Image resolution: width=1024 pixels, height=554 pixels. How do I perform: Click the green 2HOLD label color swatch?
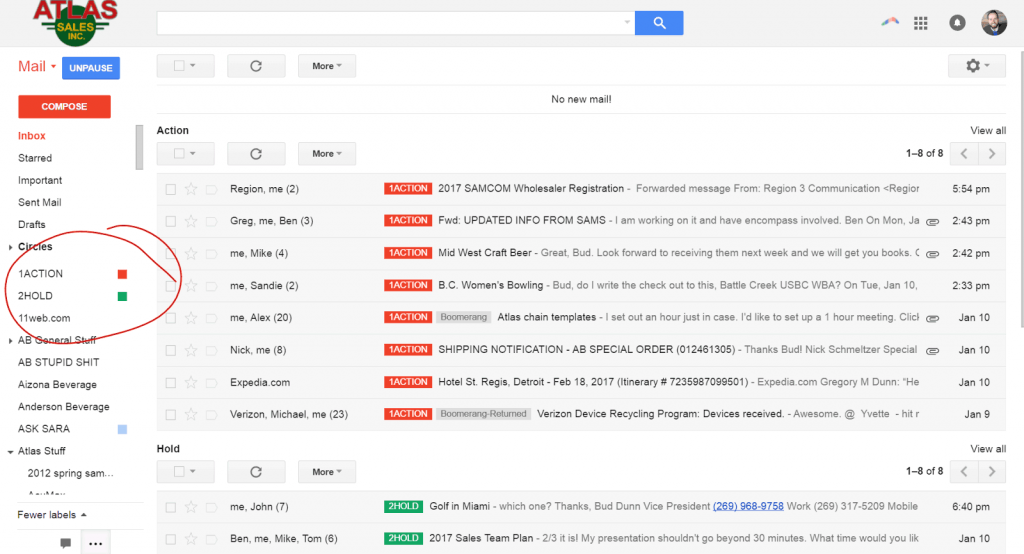[x=122, y=297]
